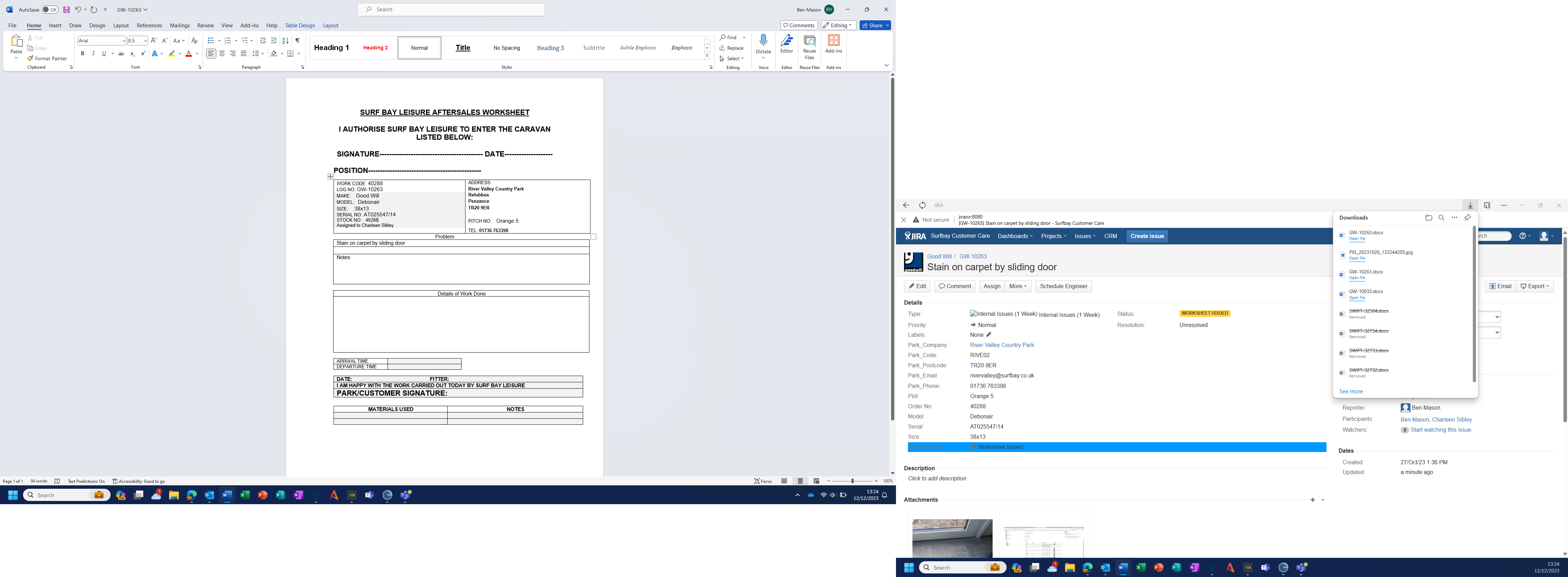Switch to the Mailings ribbon tab

180,26
